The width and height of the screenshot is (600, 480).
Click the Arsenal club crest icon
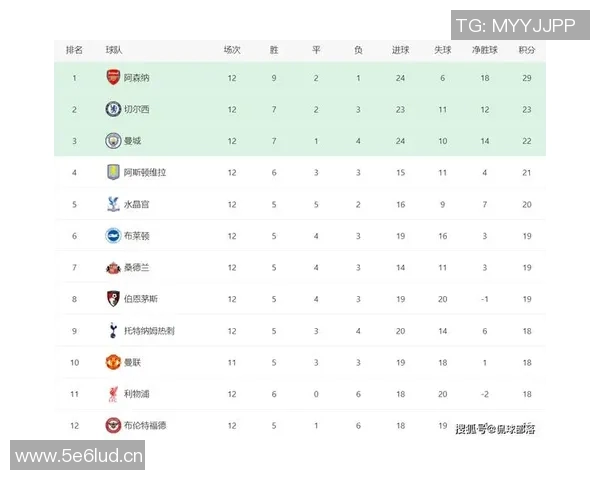pyautogui.click(x=113, y=77)
